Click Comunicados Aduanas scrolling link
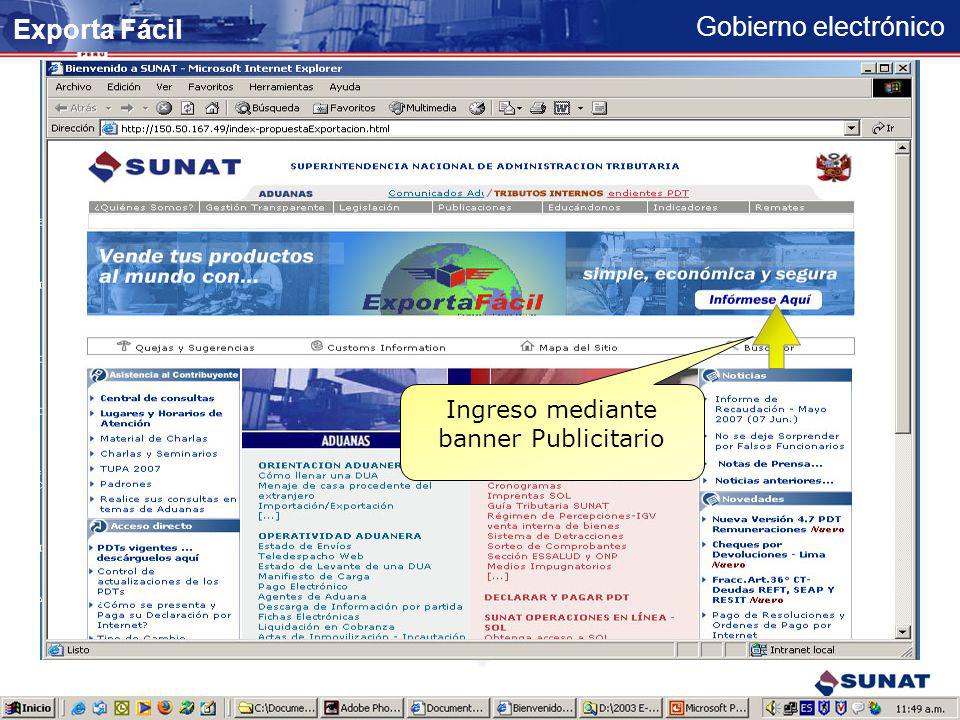This screenshot has width=960, height=720. point(436,193)
